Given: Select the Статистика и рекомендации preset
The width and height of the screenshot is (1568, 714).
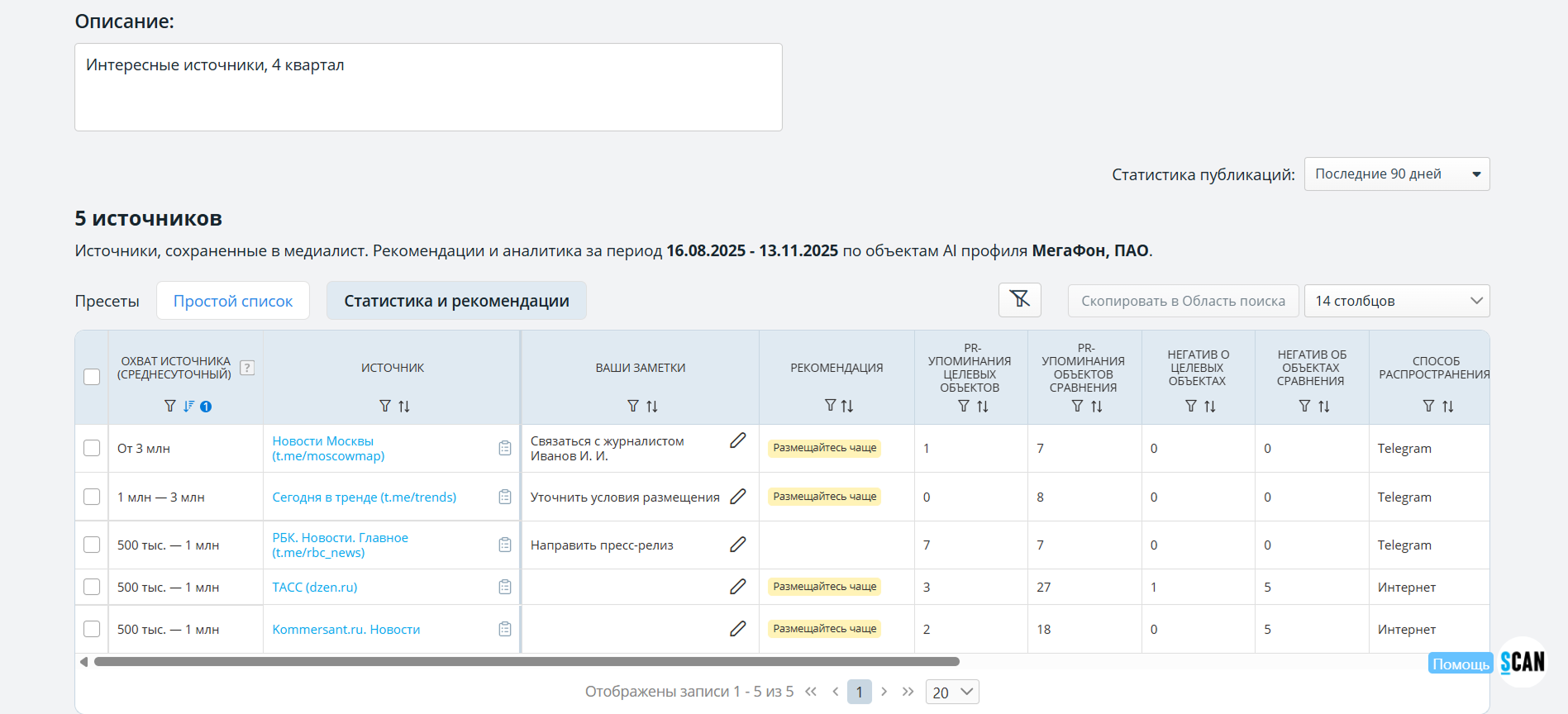Looking at the screenshot, I should click(456, 301).
